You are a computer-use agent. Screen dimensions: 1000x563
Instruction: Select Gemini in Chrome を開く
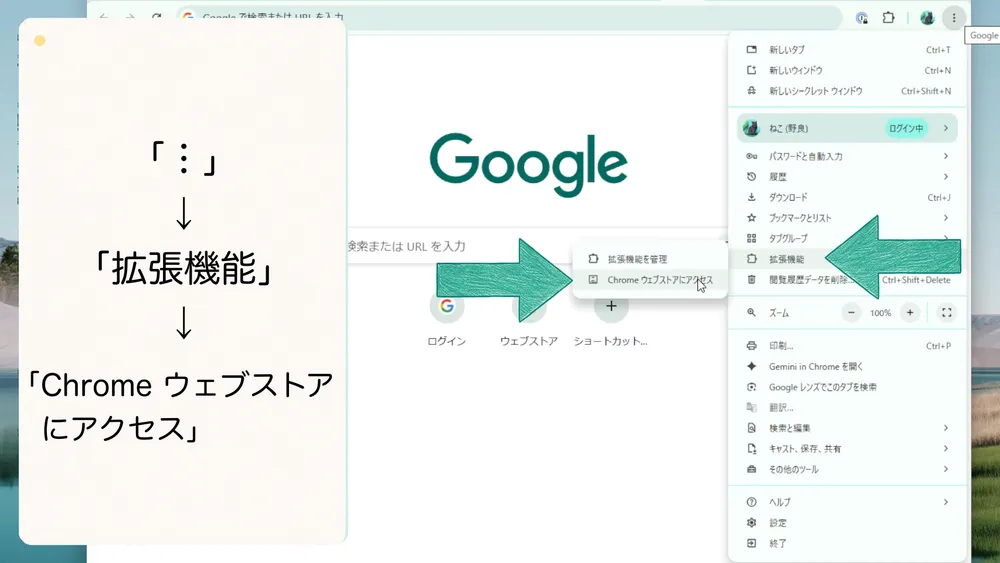coord(847,366)
